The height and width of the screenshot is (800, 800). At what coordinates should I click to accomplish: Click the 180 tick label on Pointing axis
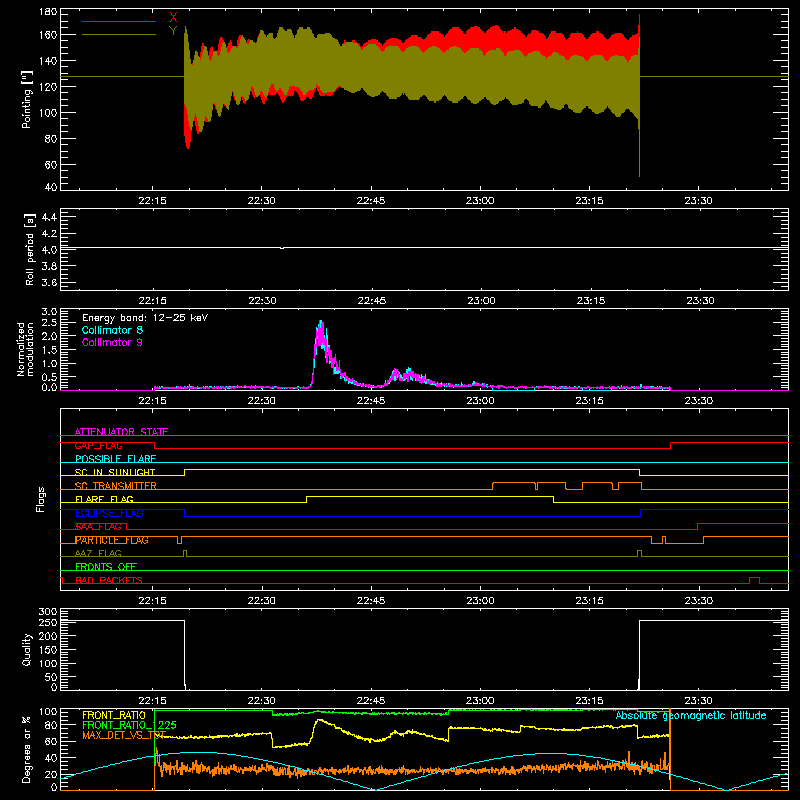(x=48, y=12)
